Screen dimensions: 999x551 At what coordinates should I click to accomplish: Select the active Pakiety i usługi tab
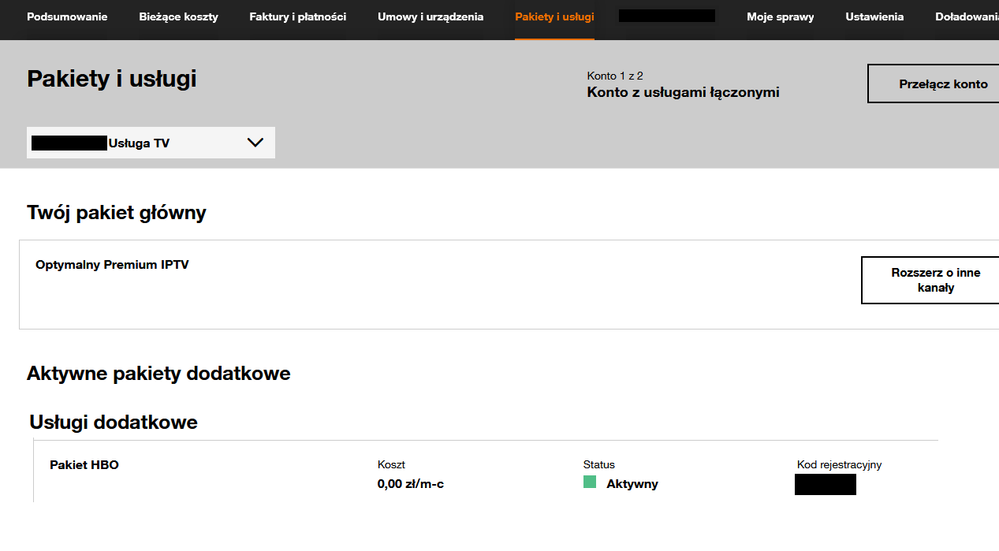[554, 17]
